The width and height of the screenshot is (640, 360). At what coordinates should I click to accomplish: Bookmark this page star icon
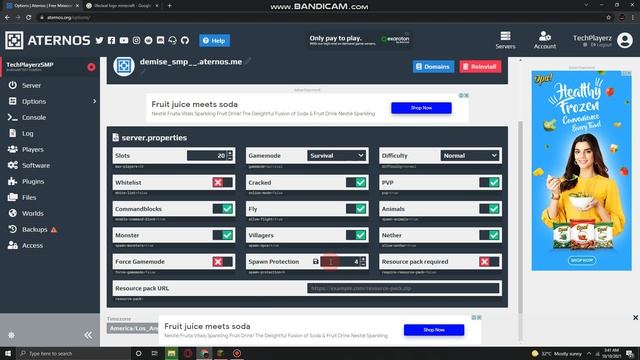click(x=609, y=18)
